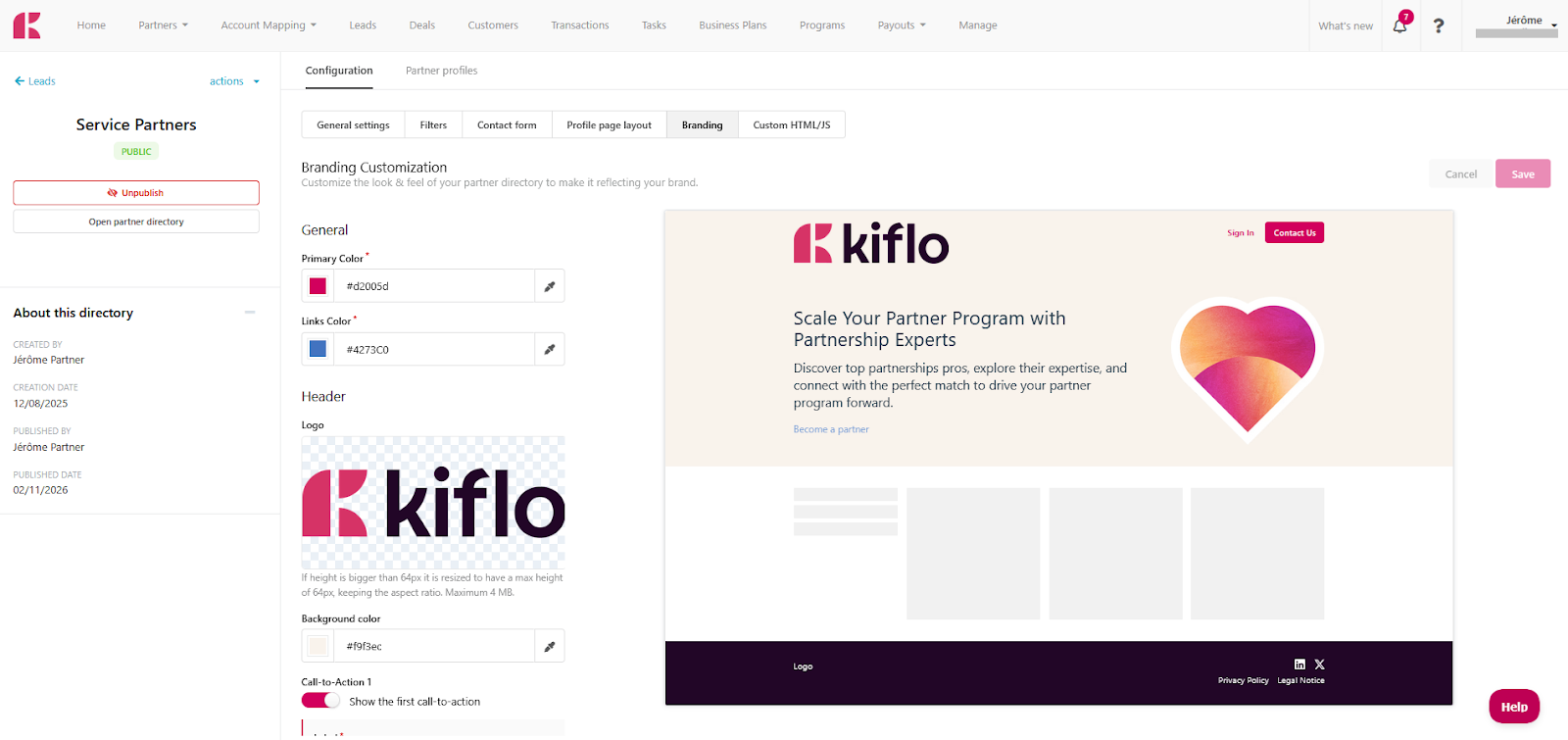
Task: Open the help question mark icon
Action: pyautogui.click(x=1439, y=25)
